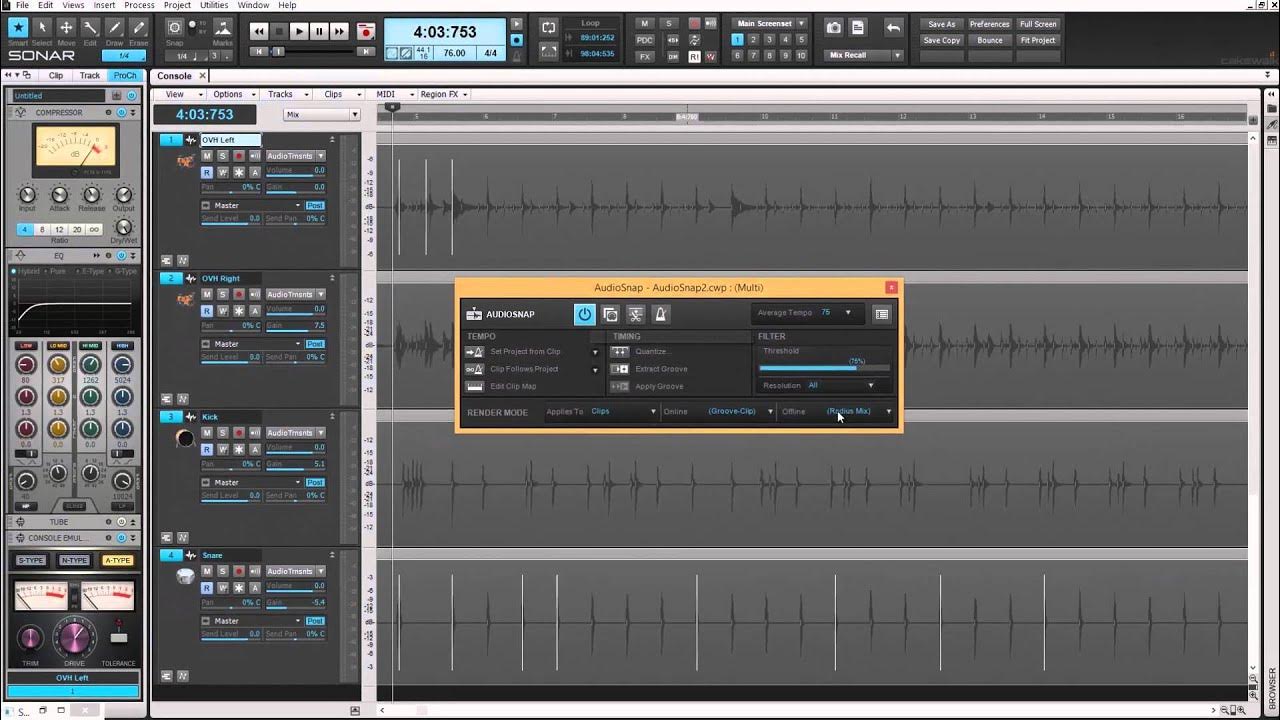Click the transport Record button
Viewport: 1280px width, 720px height.
[x=365, y=32]
